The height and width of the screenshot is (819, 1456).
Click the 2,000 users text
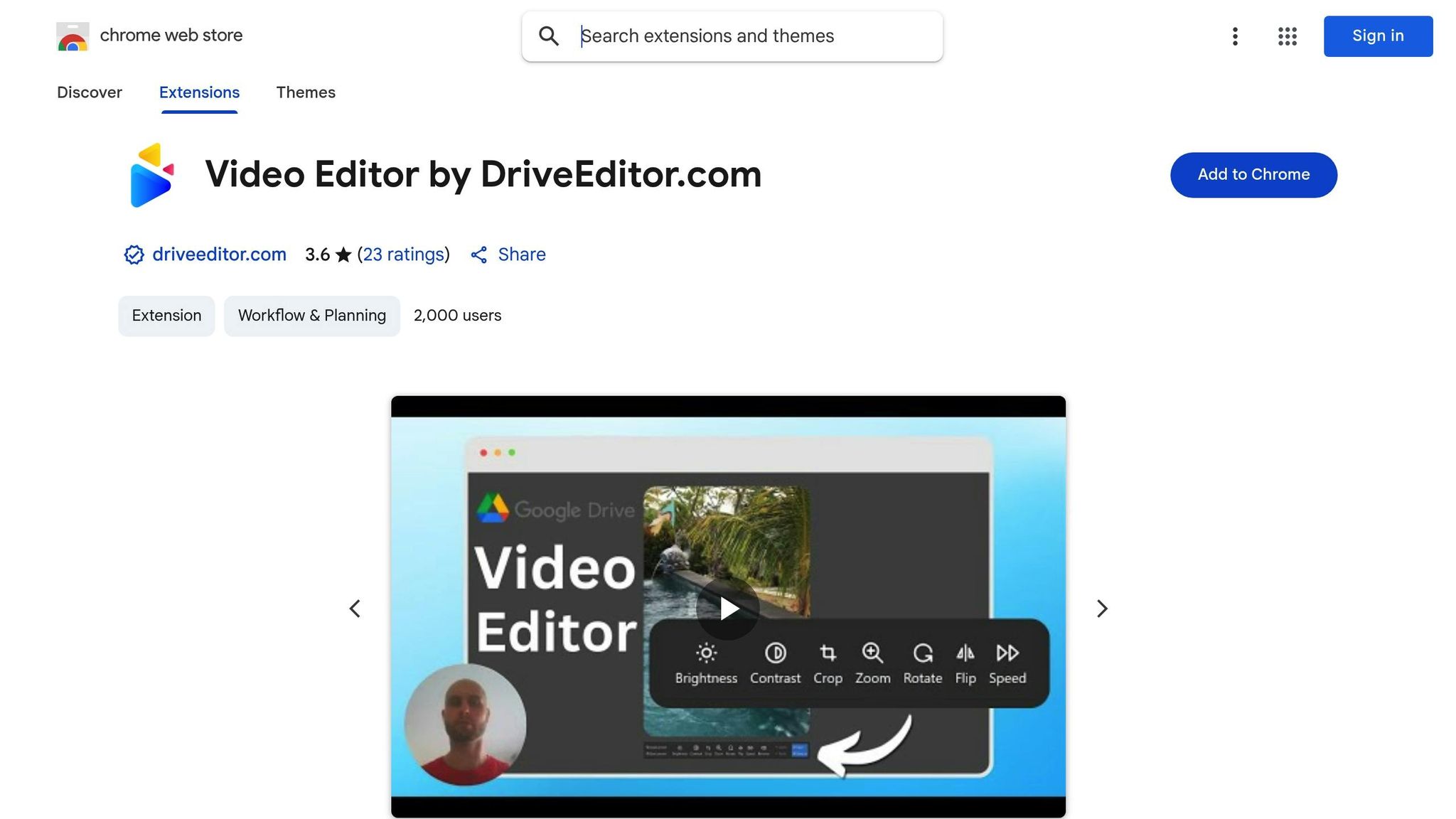pos(457,316)
